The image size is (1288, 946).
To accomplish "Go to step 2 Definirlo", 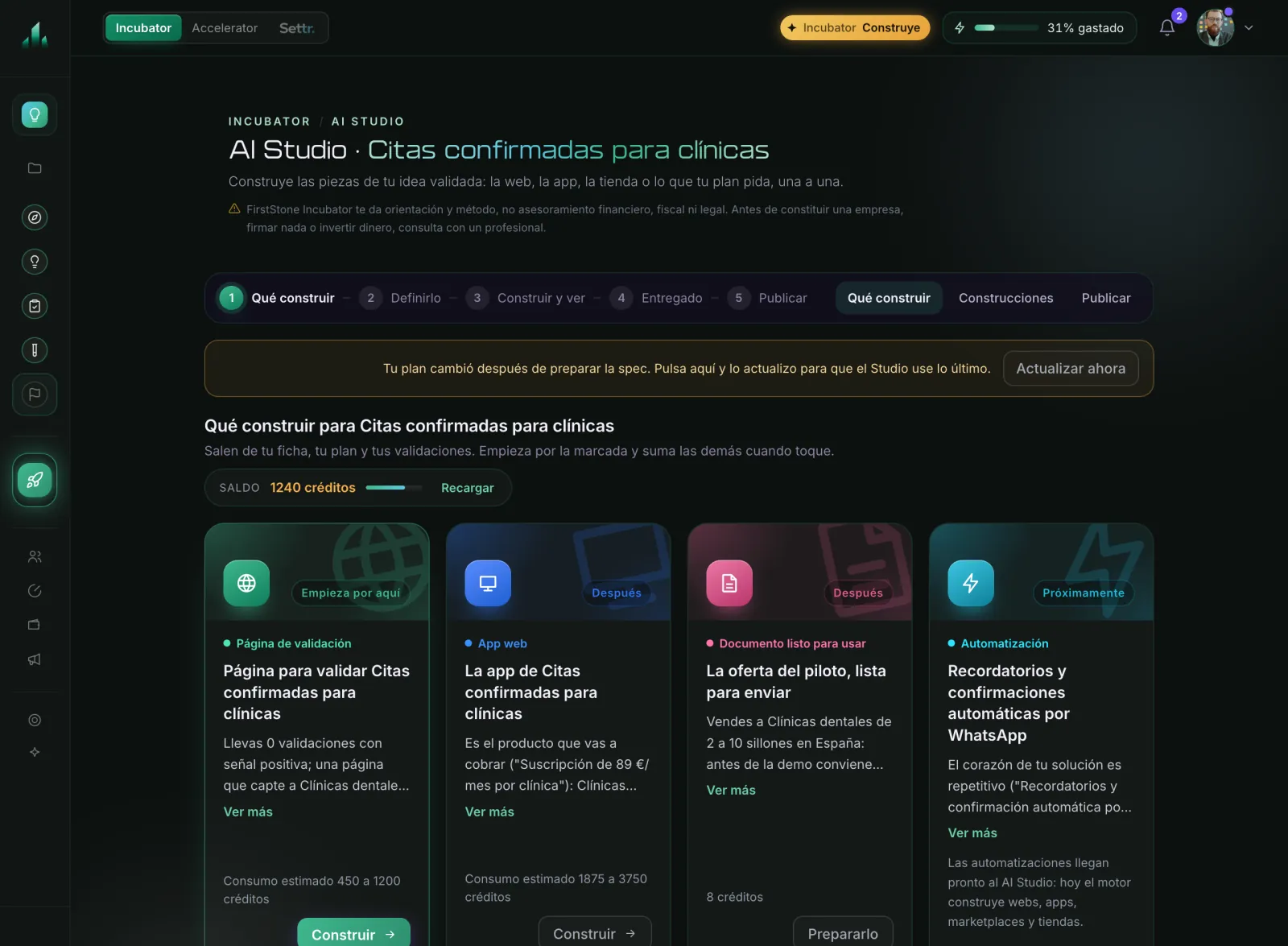I will [x=401, y=298].
